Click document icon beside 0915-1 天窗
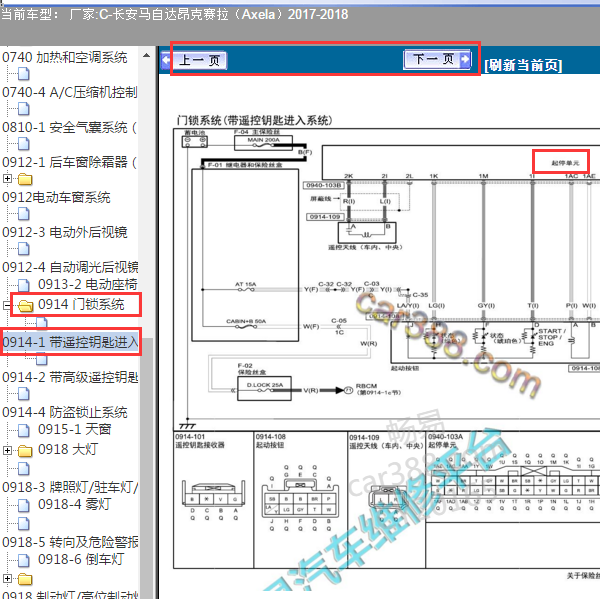This screenshot has width=600, height=599. [x=24, y=430]
